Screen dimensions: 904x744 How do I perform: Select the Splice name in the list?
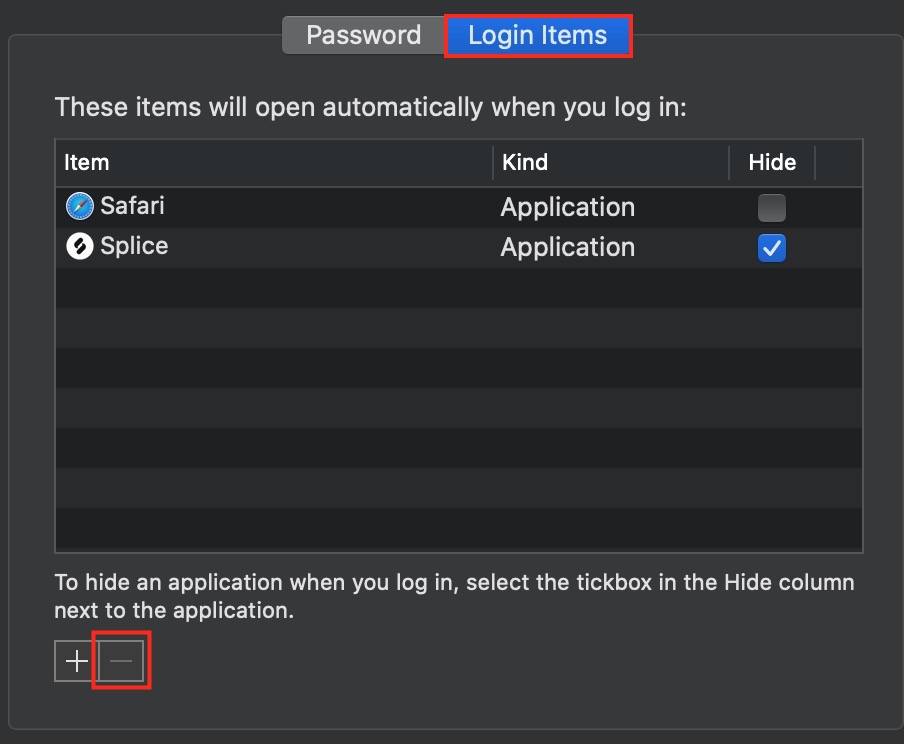pyautogui.click(x=134, y=246)
